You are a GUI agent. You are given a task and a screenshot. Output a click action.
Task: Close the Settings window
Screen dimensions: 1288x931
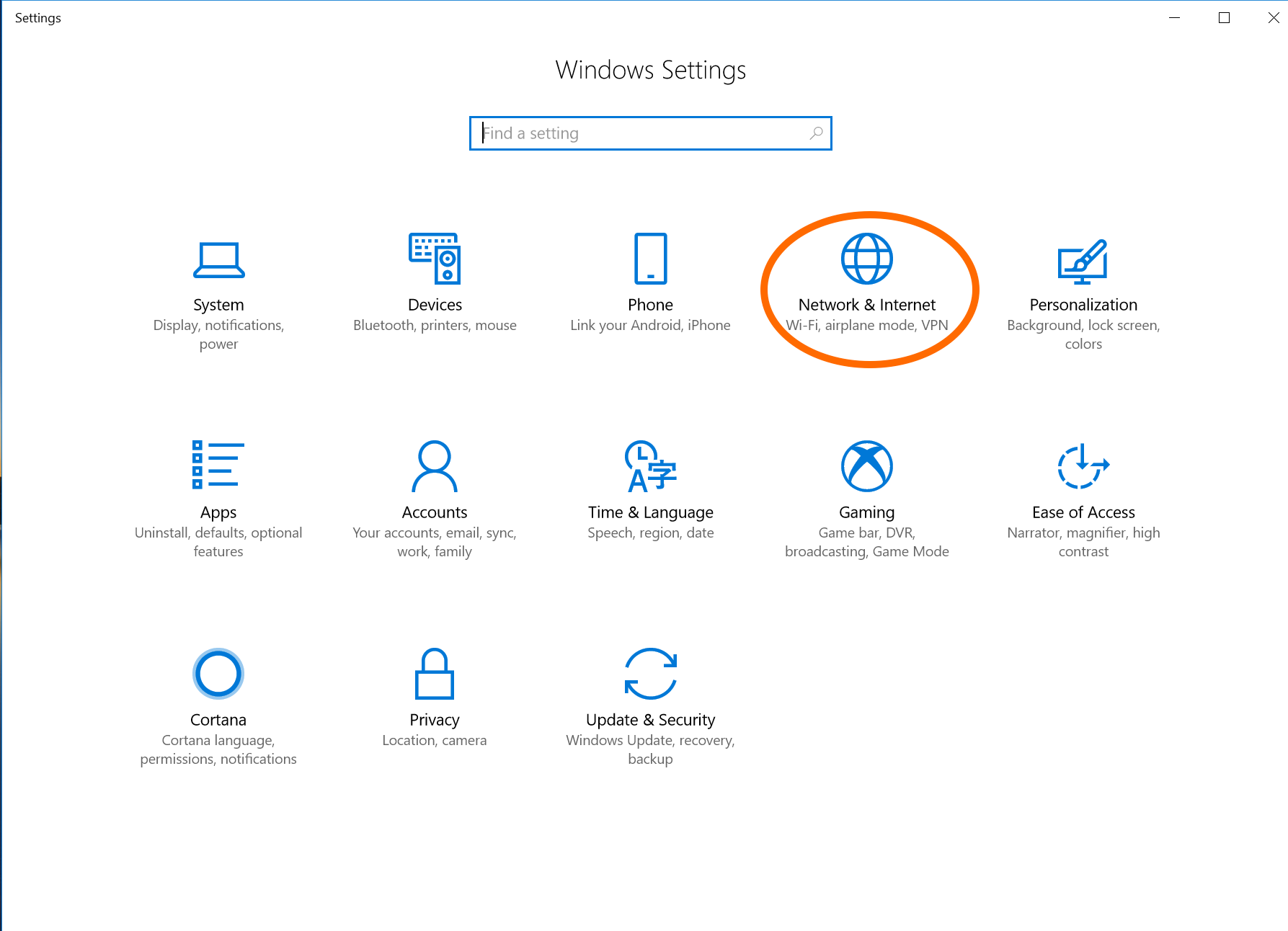1274,18
